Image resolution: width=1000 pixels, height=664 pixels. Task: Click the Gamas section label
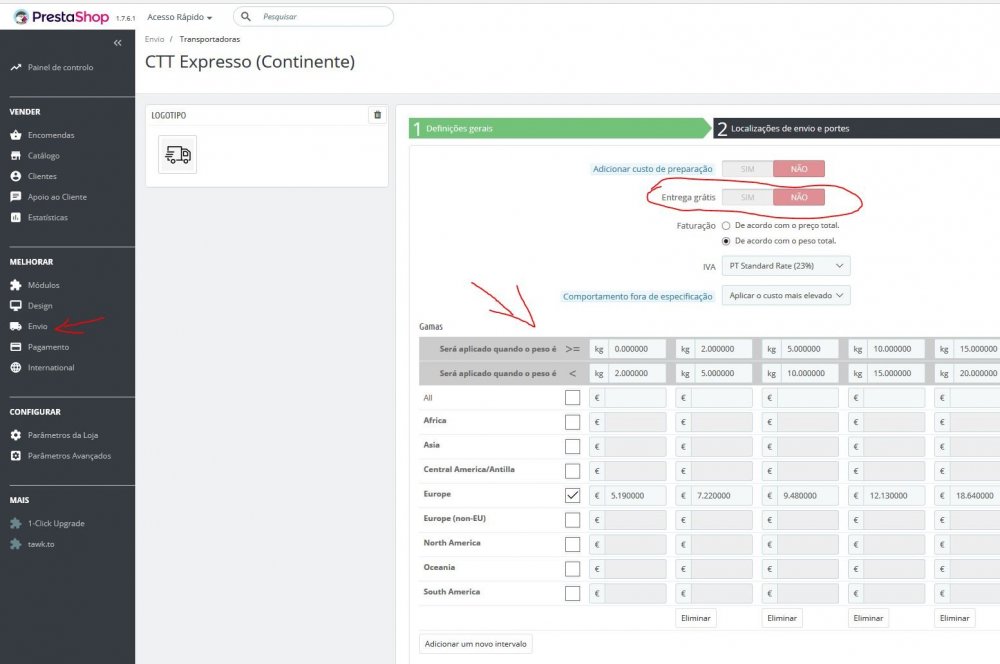(431, 327)
